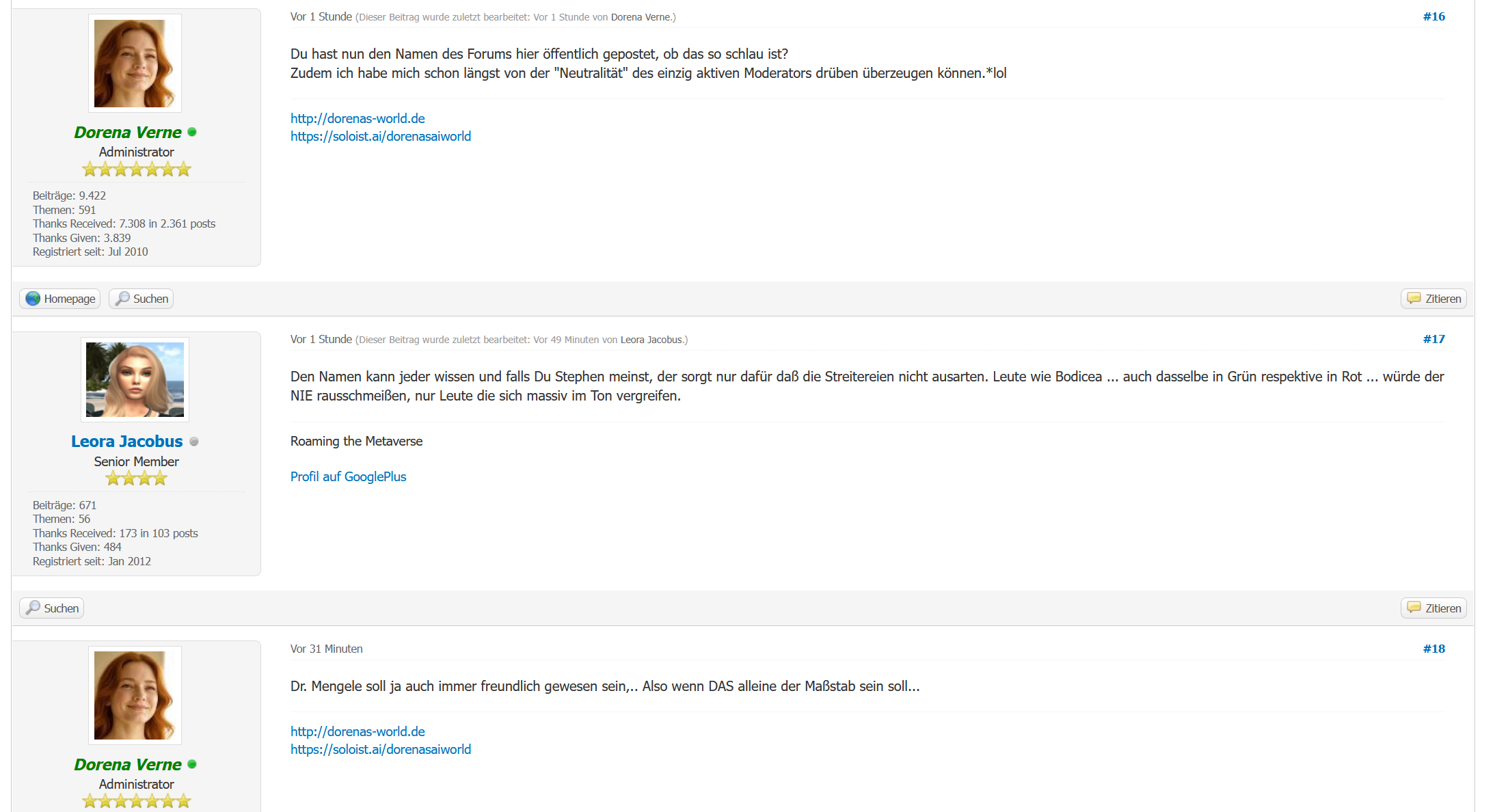Click the green online status dot in post #16

click(x=192, y=132)
